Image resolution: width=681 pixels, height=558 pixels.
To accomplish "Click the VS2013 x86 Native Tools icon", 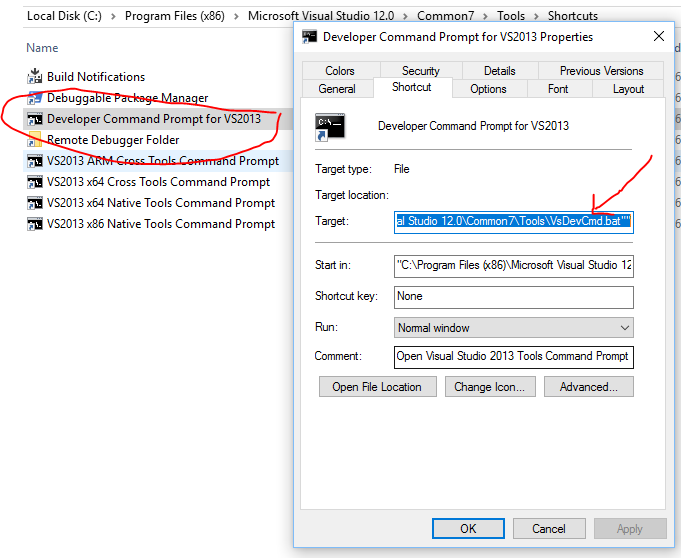I will 35,224.
